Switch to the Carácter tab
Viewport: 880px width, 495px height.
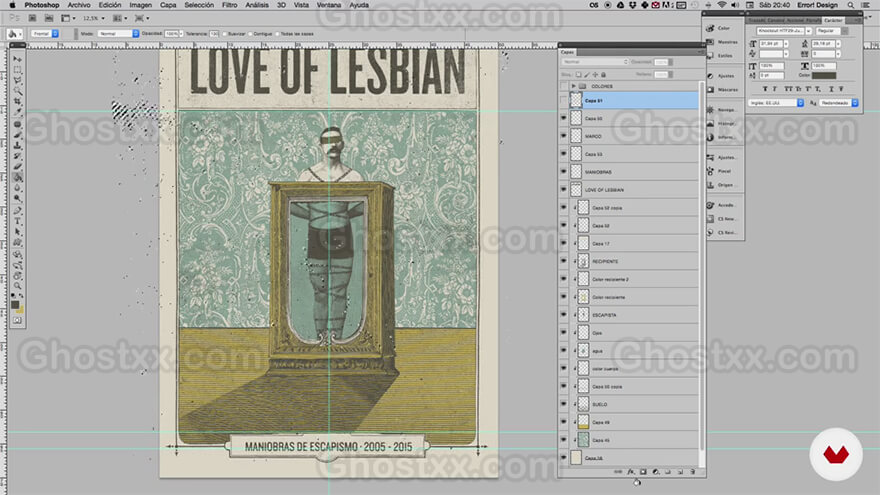pyautogui.click(x=833, y=20)
